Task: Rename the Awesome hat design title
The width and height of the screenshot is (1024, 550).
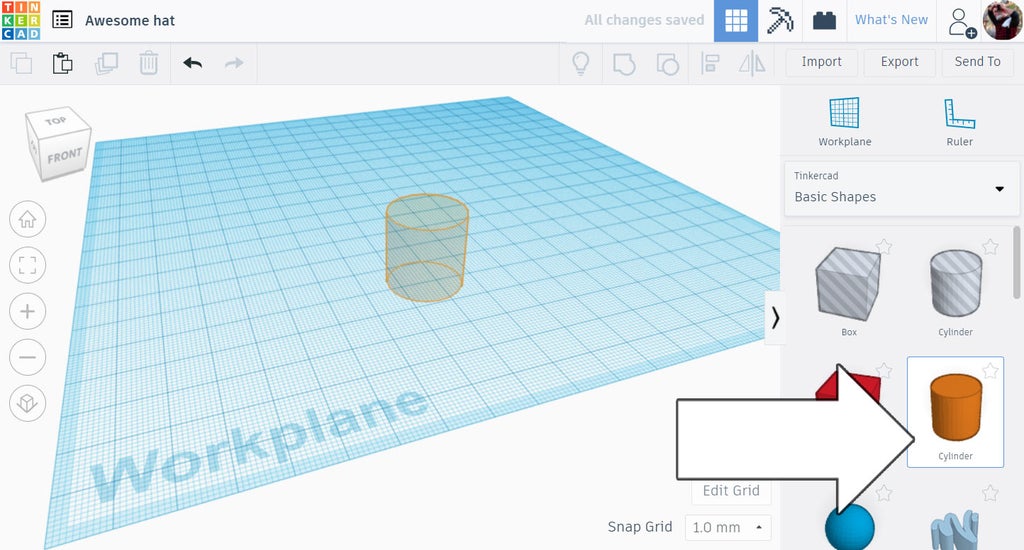Action: [130, 21]
